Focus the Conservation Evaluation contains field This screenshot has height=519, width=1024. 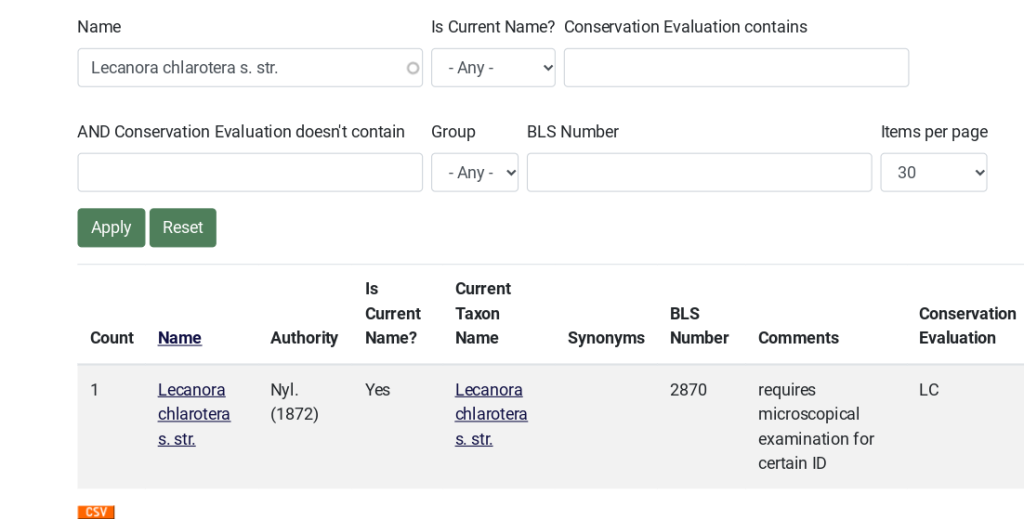(736, 67)
